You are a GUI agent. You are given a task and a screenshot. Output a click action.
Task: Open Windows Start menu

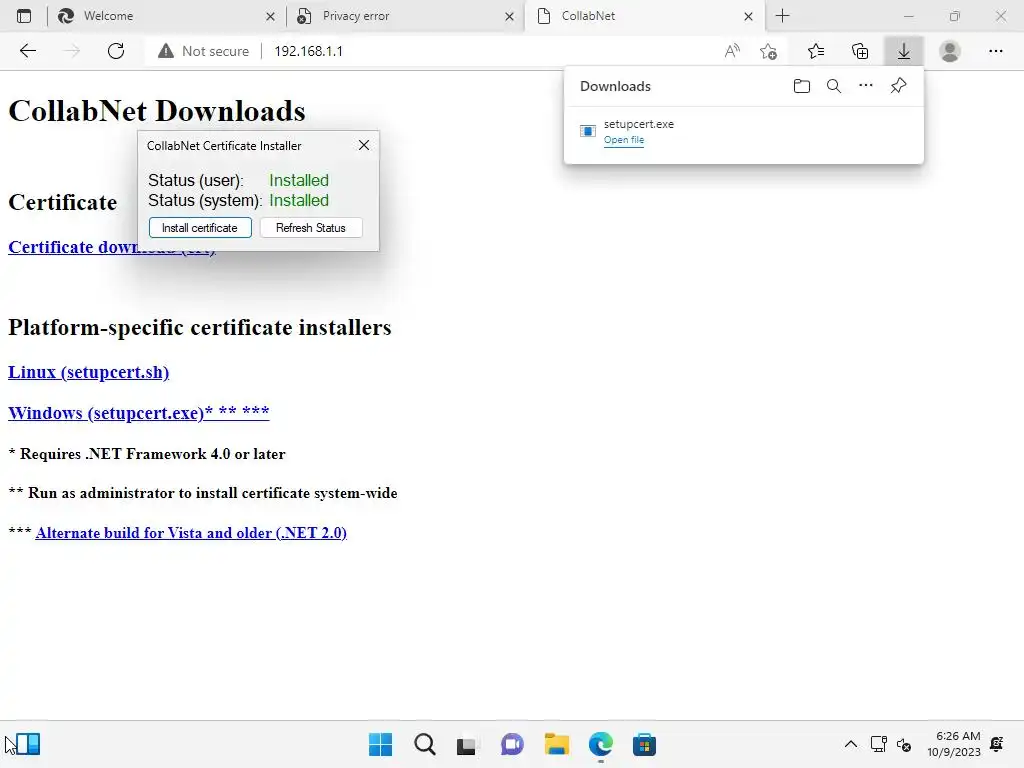point(380,744)
